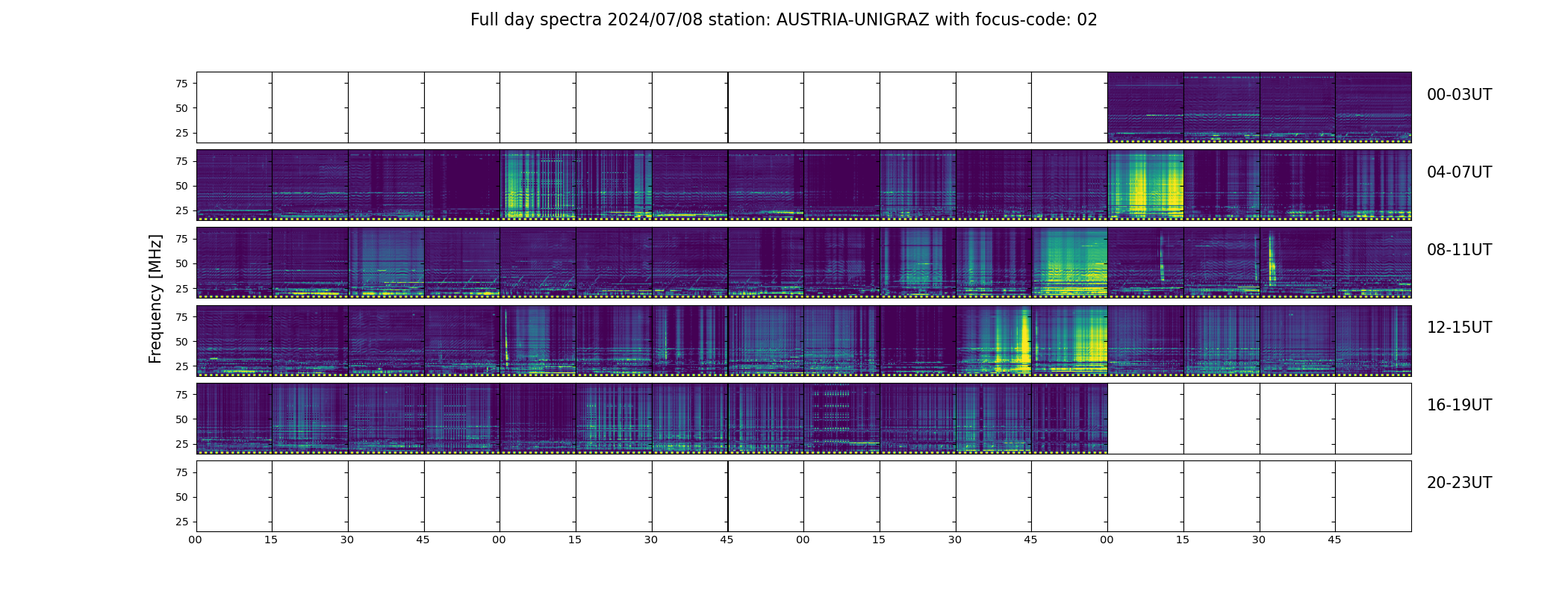
Task: Click the 50 MHz tick of the 04-07UT row
Action: click(x=181, y=186)
